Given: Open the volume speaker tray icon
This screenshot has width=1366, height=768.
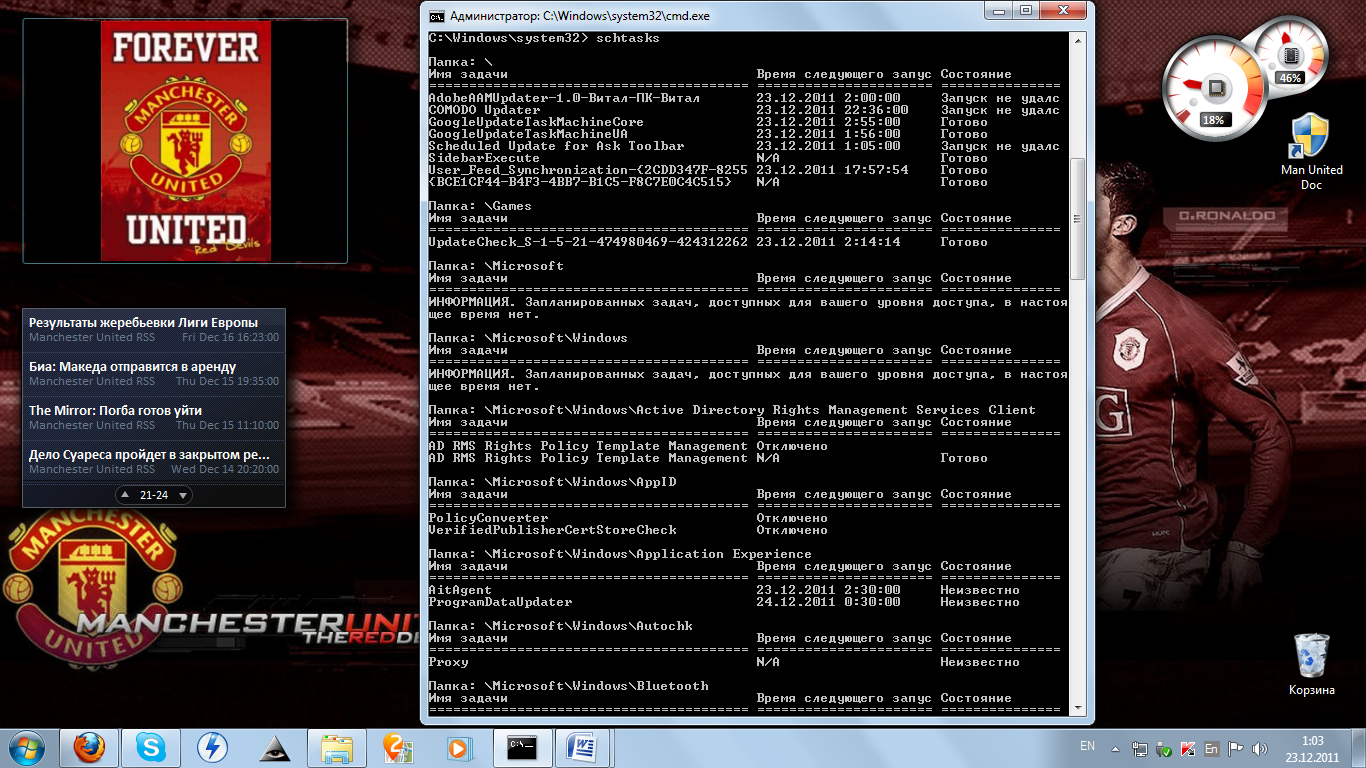Looking at the screenshot, I should point(1258,748).
